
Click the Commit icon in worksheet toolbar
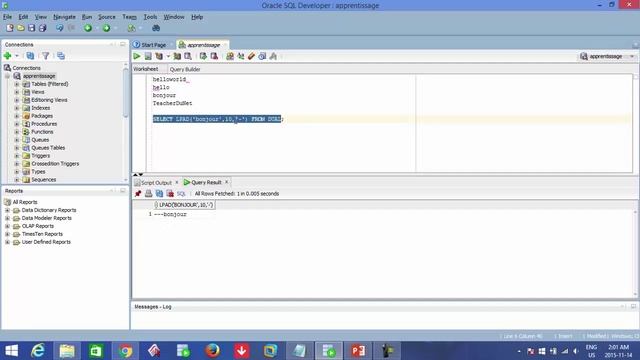coord(203,56)
